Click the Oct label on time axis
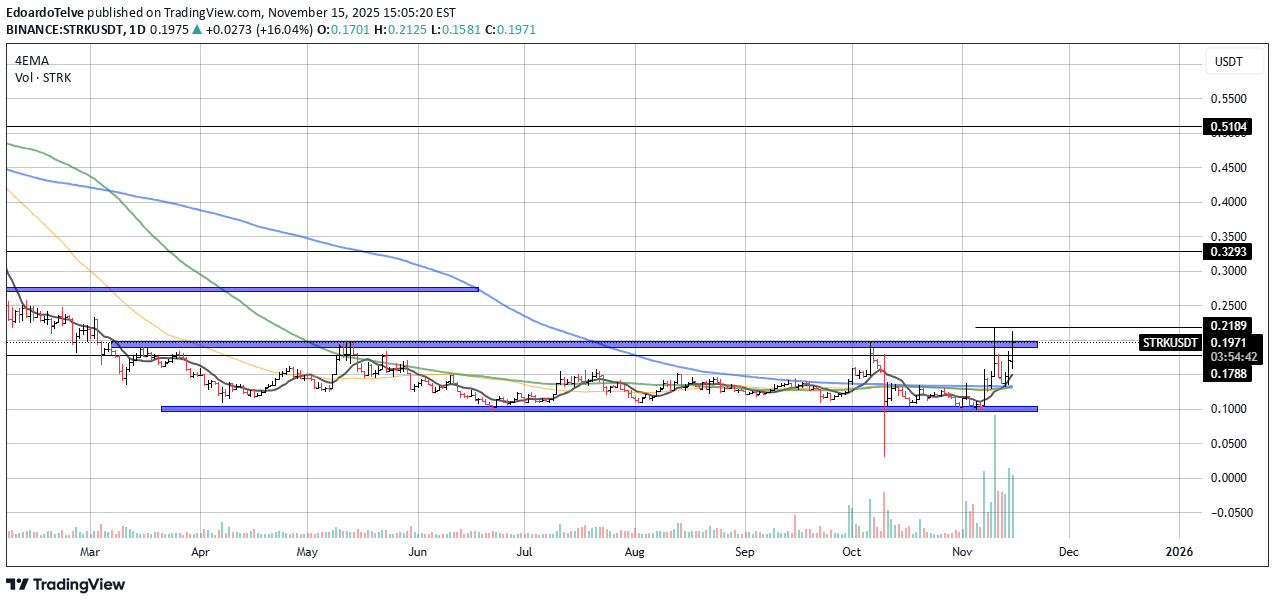The image size is (1275, 603). 852,551
